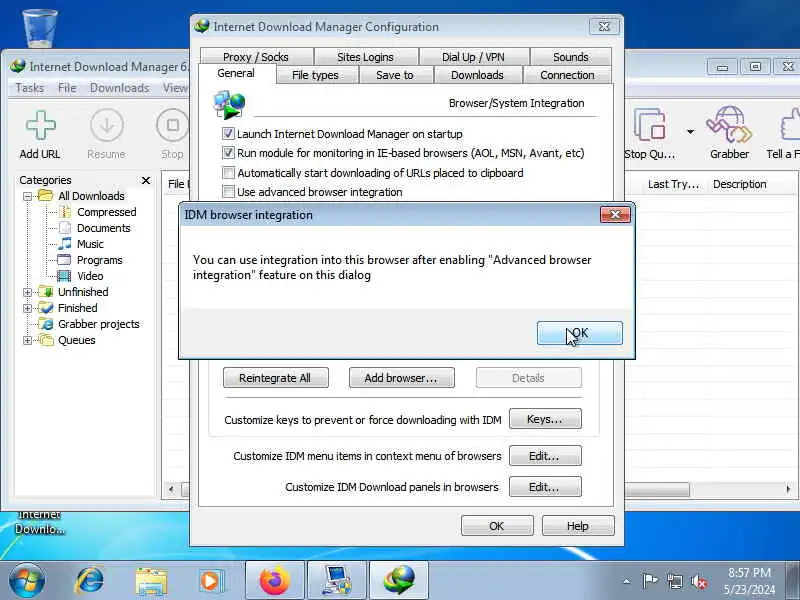Click Edit for IDM context menu items
This screenshot has height=600, width=800.
[x=545, y=456]
